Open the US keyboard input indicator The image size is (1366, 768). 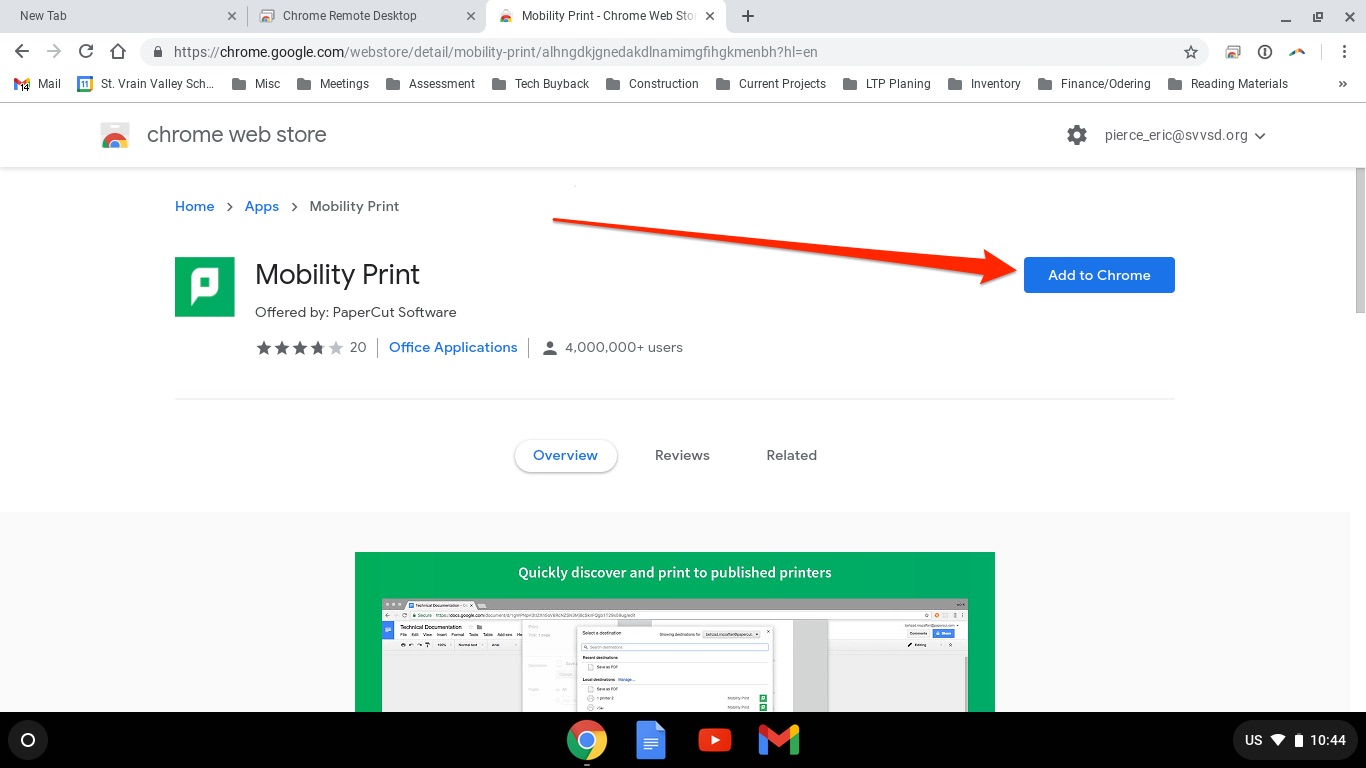(1253, 740)
